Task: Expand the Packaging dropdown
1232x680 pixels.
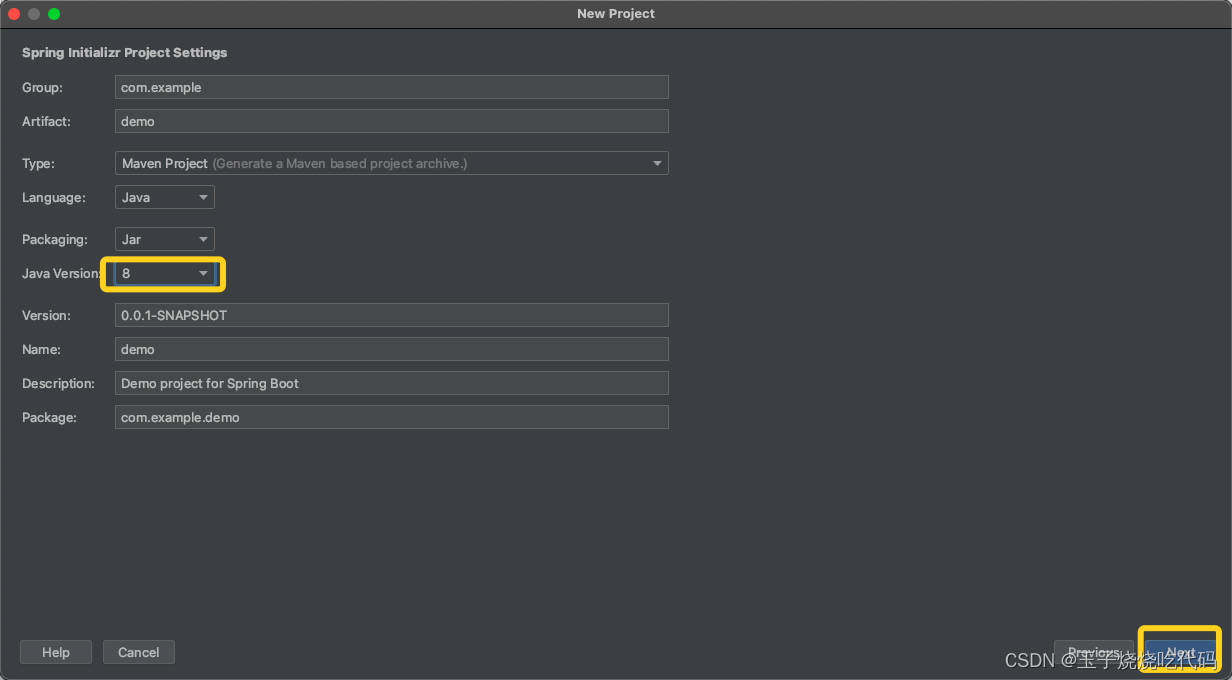Action: tap(165, 239)
